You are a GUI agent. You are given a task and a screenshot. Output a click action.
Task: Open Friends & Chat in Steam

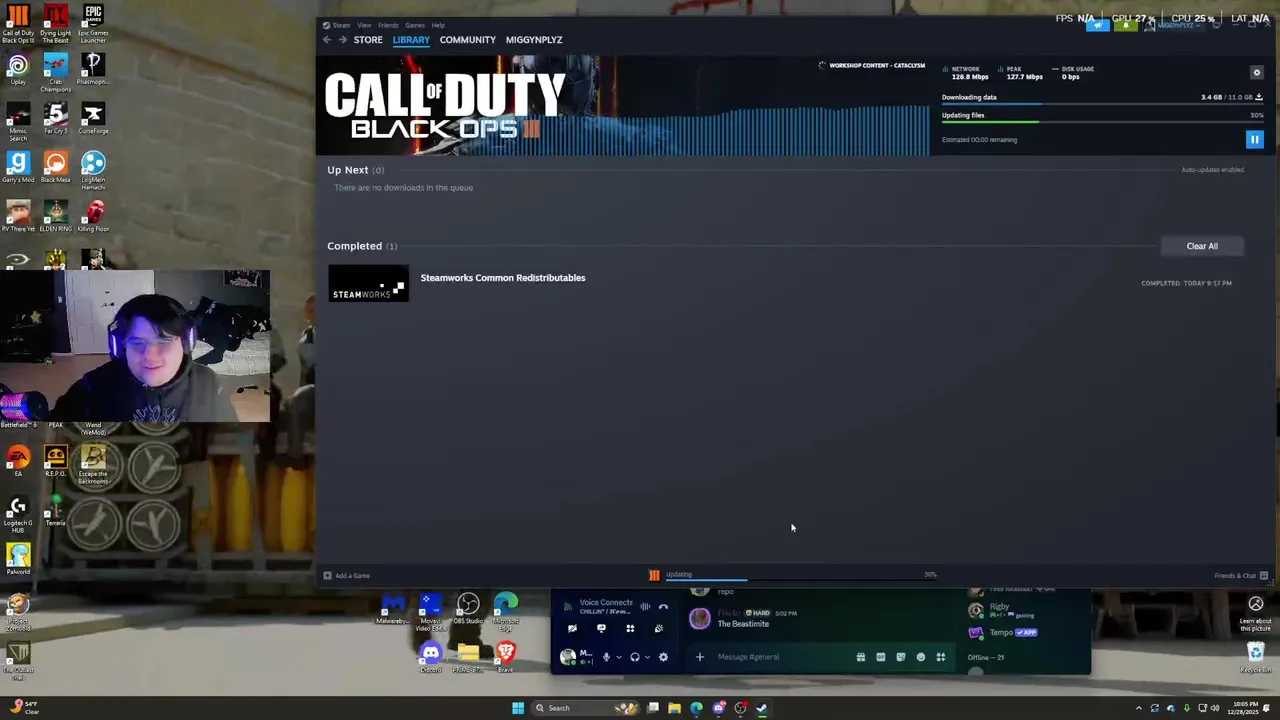[x=1241, y=576]
